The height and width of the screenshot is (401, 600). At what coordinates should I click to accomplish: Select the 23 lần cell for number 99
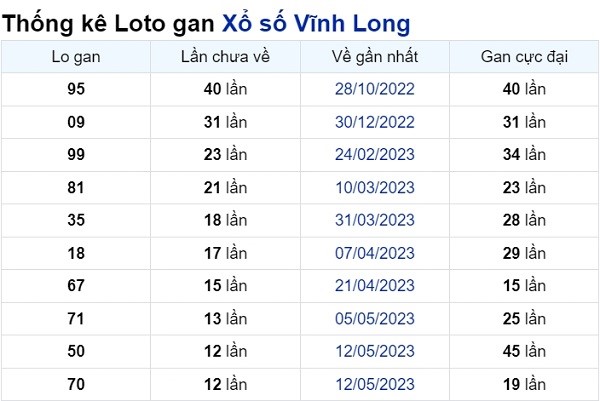click(x=225, y=155)
